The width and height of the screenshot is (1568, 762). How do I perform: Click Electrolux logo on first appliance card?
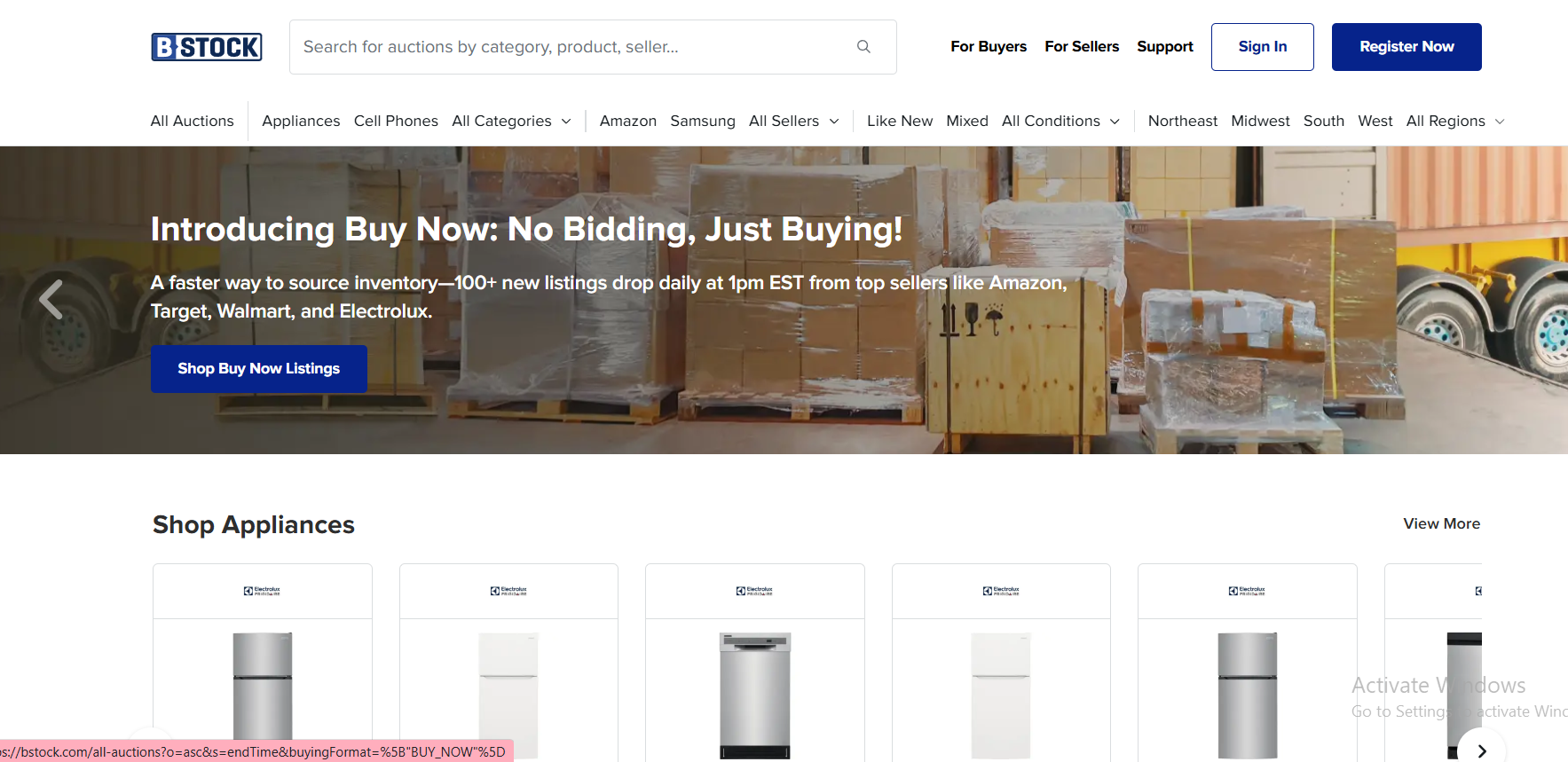coord(262,591)
